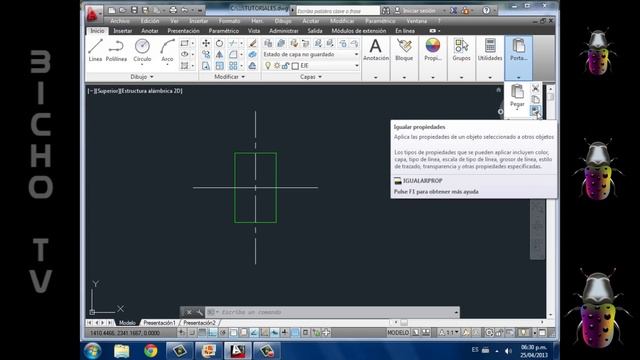Click the Superior view control label
Viewport: 640px width, 360px height.
click(x=107, y=91)
